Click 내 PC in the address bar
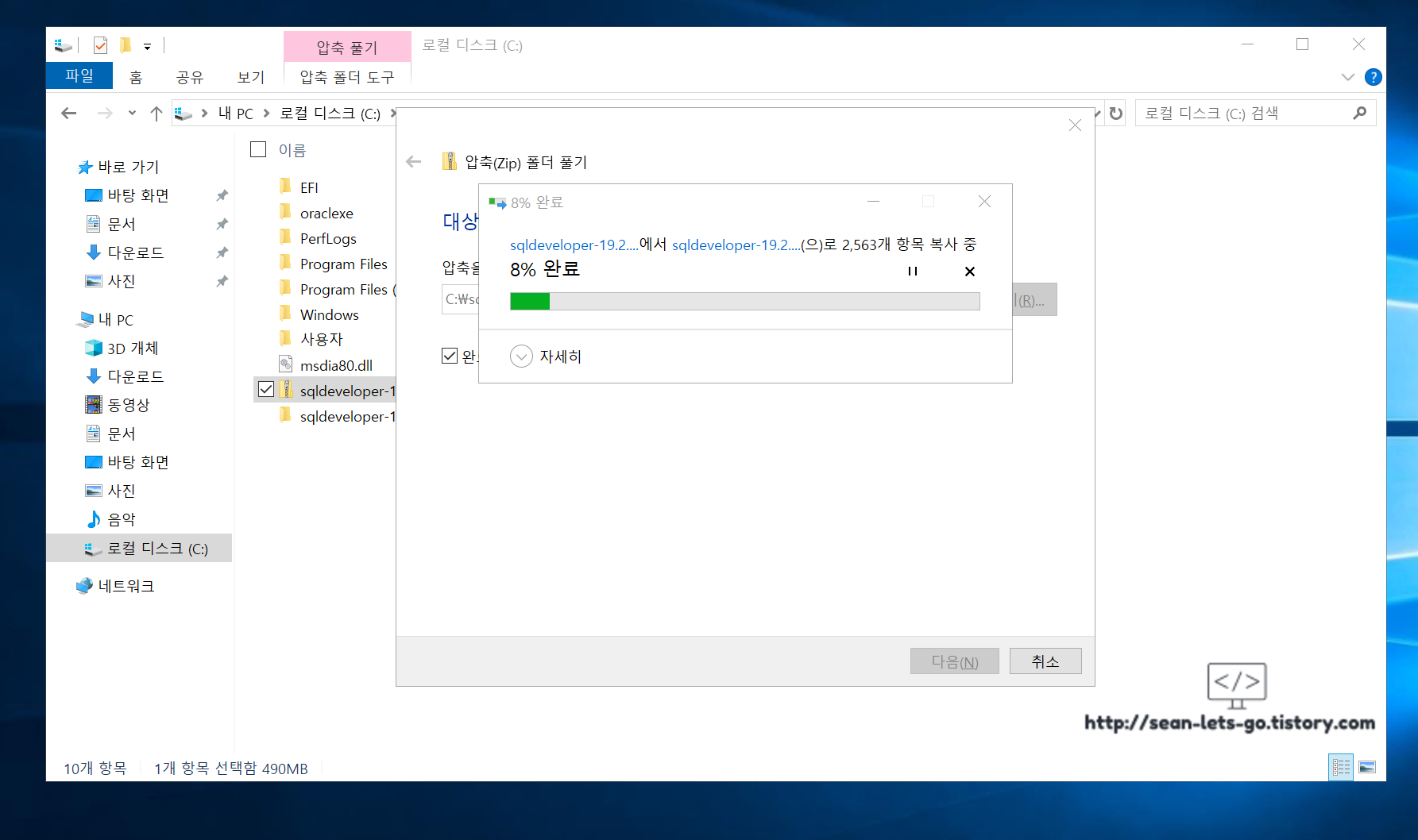This screenshot has width=1418, height=840. tap(235, 114)
